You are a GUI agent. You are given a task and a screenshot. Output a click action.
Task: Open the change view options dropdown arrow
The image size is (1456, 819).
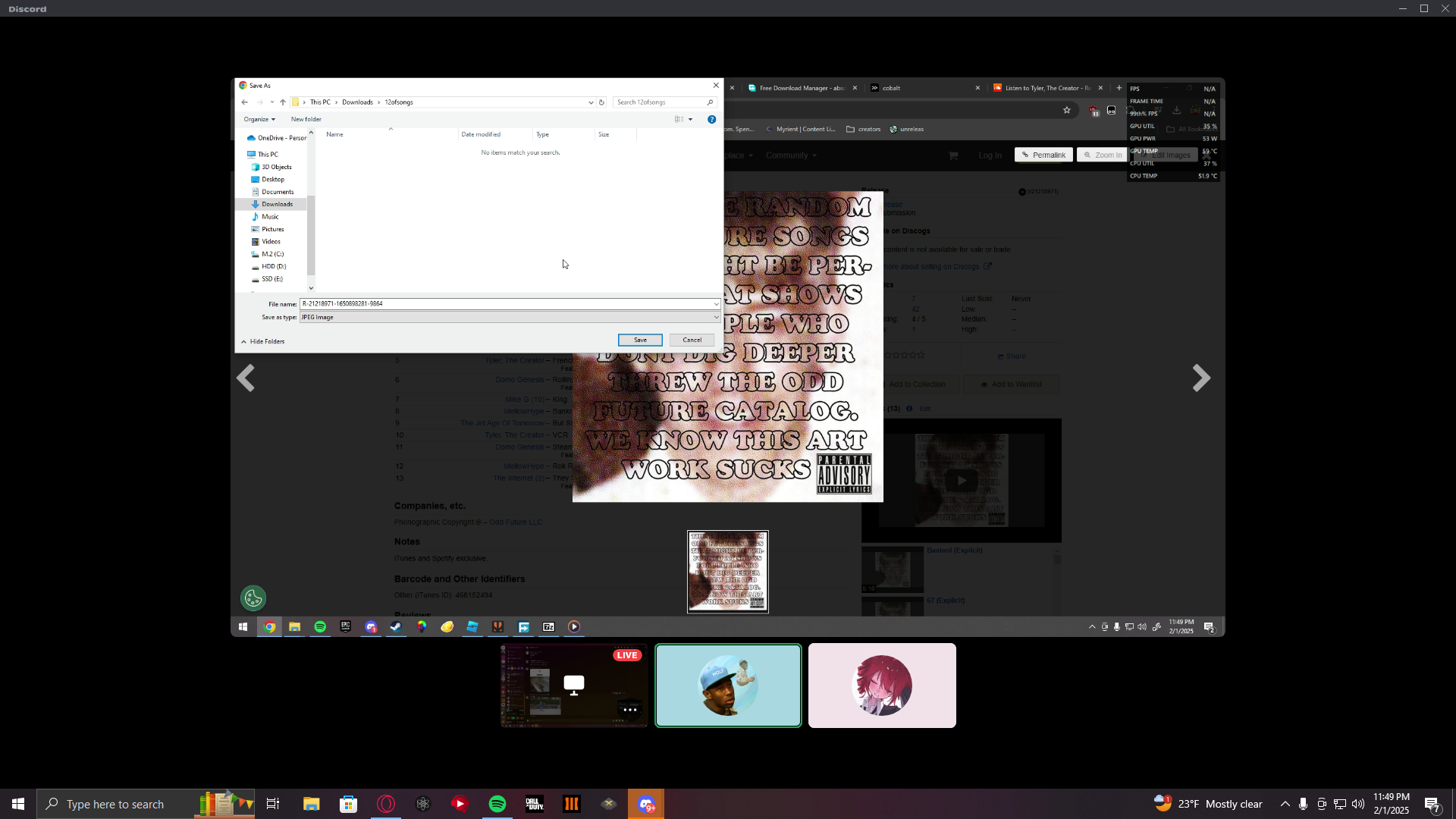(x=690, y=119)
